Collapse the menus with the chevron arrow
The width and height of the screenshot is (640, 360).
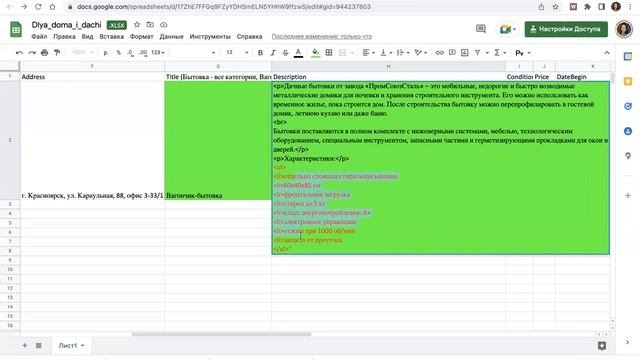pyautogui.click(x=607, y=53)
